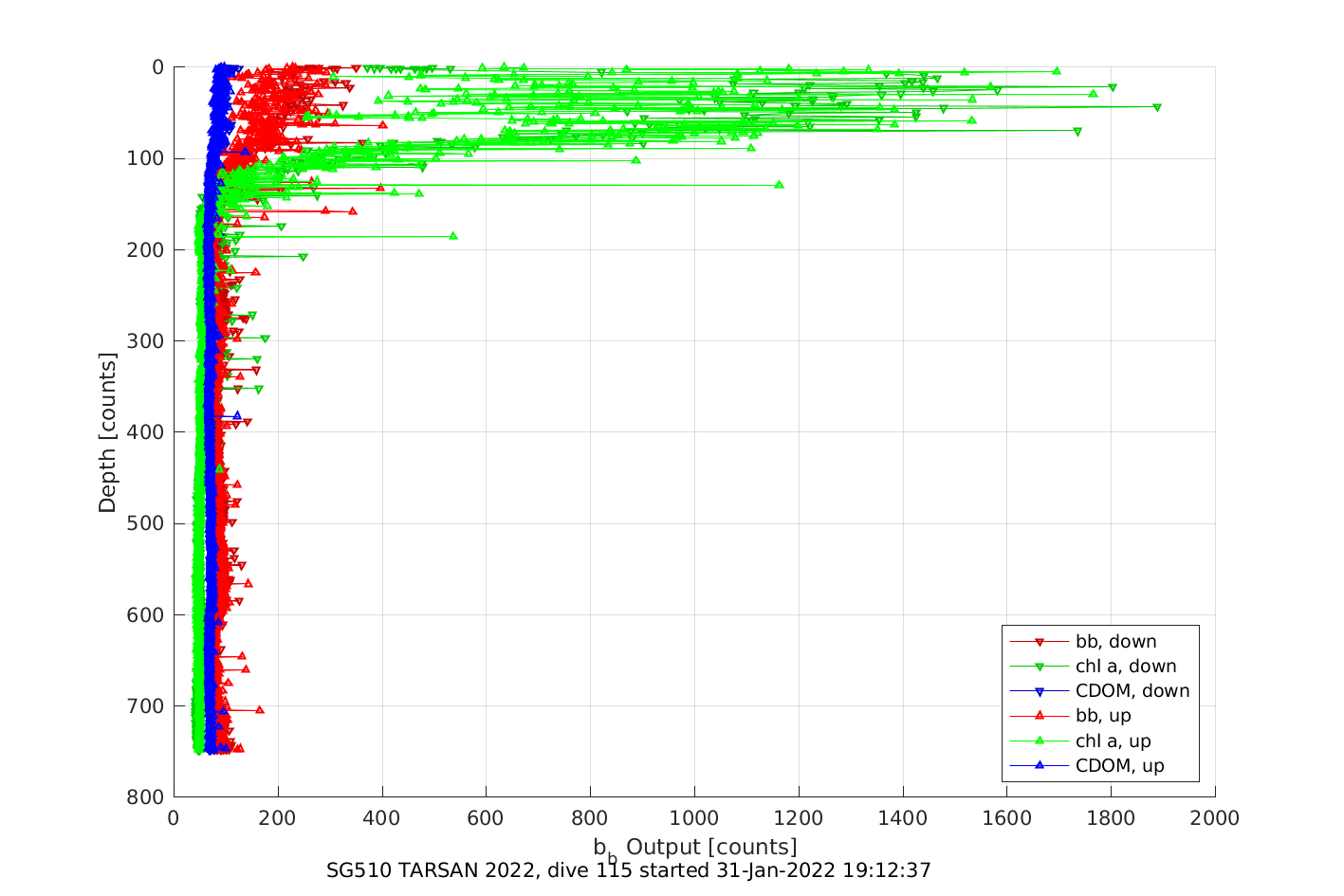Click x-axis tick label 1600

coord(1006,817)
